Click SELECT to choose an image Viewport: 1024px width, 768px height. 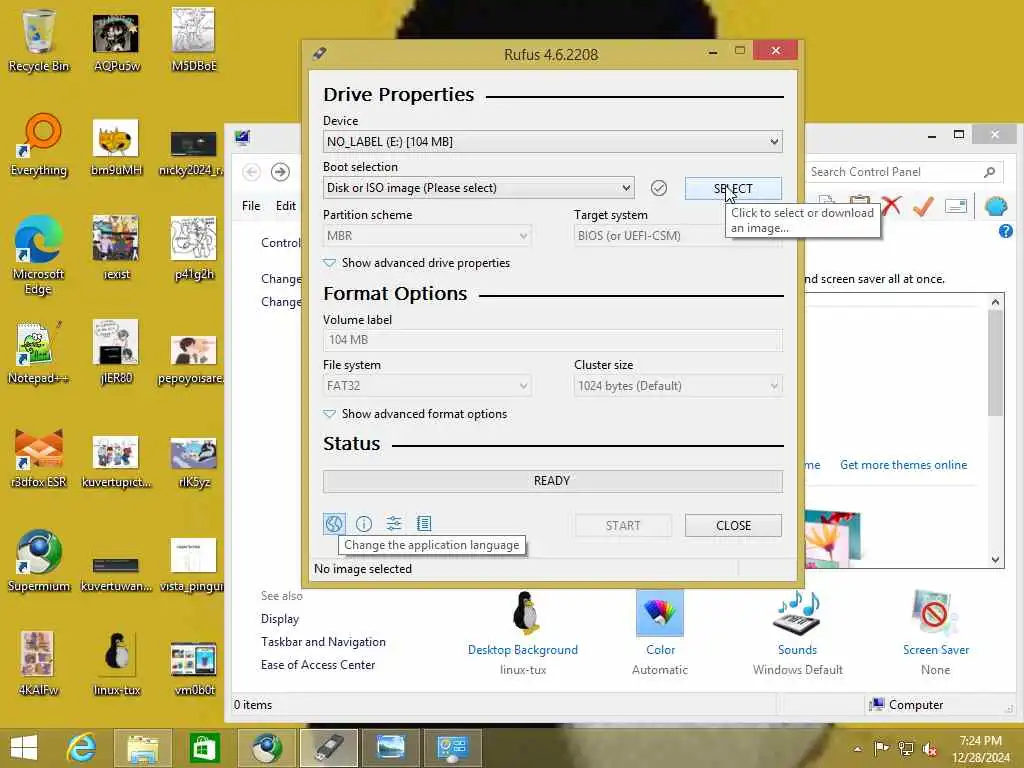tap(733, 189)
